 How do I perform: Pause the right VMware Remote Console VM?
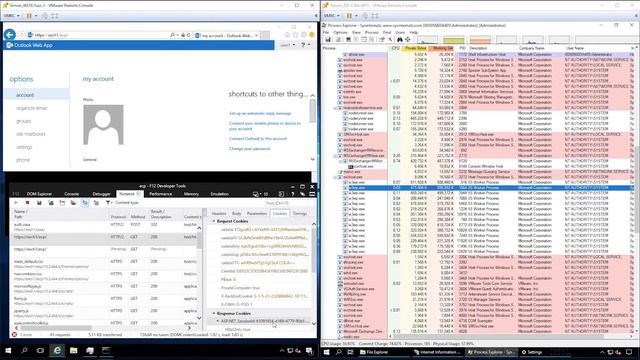[x=349, y=16]
